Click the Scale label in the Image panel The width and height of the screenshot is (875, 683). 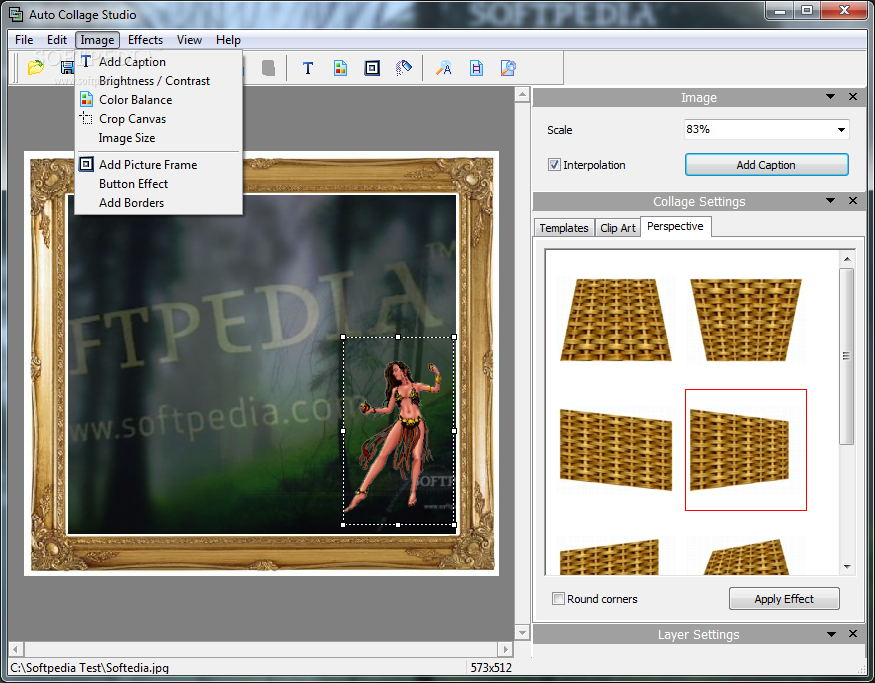point(560,129)
